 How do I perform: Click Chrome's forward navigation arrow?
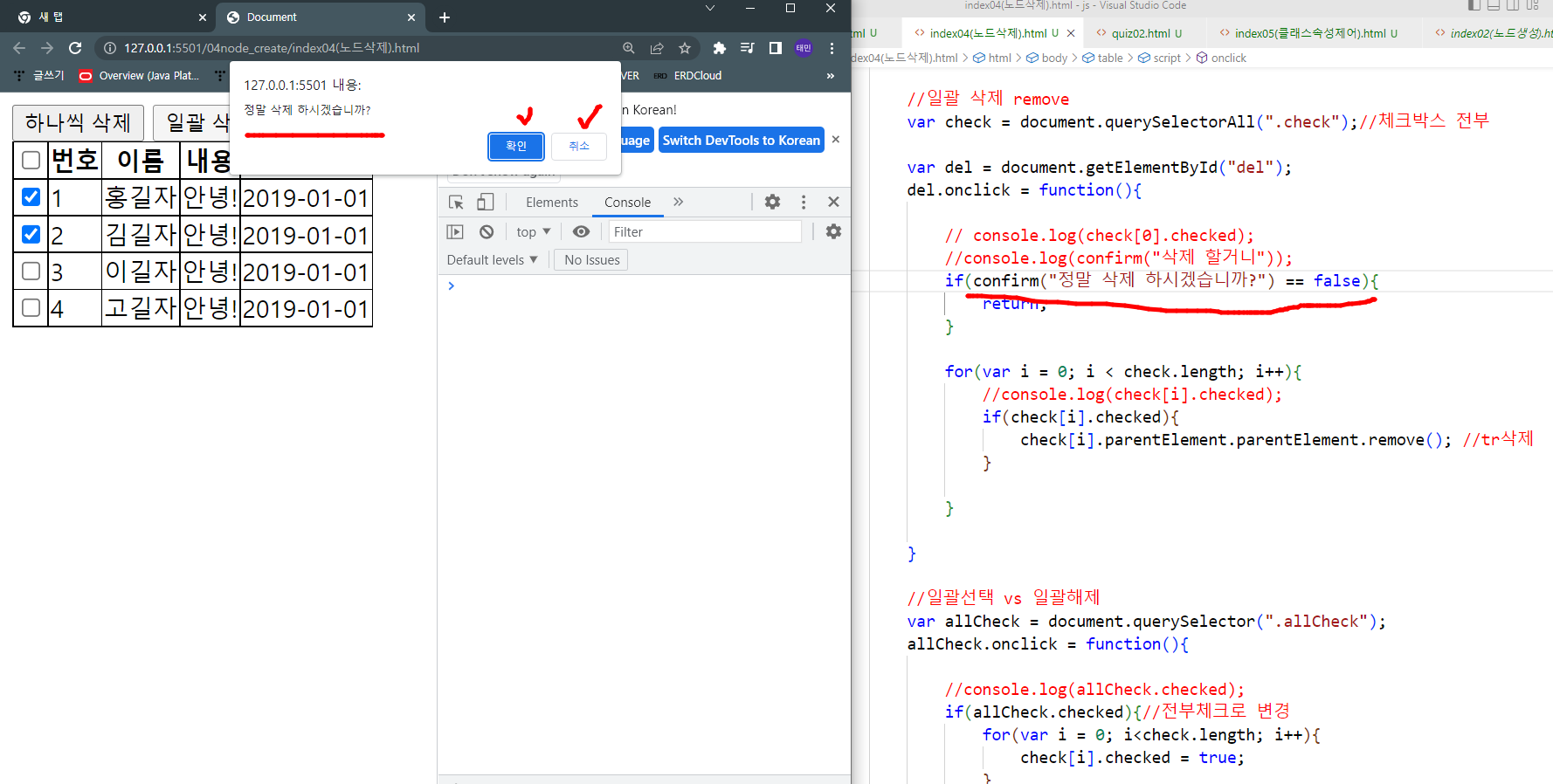point(47,48)
